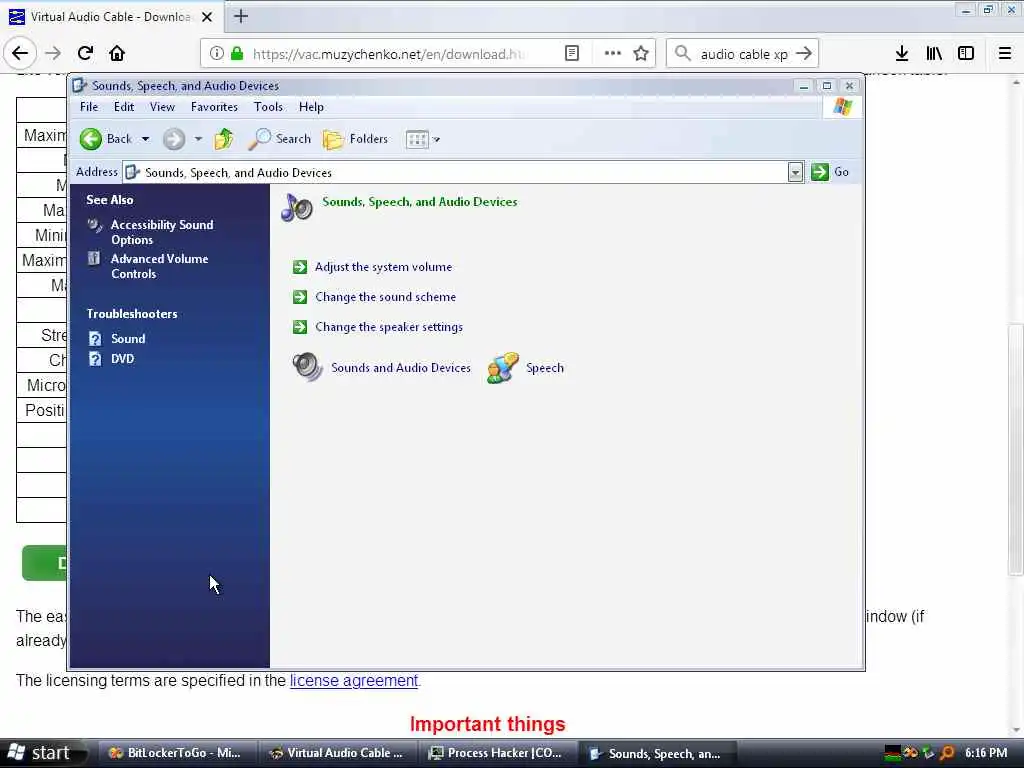The width and height of the screenshot is (1024, 768).
Task: Toggle Firefox reader view icon
Action: (x=571, y=54)
